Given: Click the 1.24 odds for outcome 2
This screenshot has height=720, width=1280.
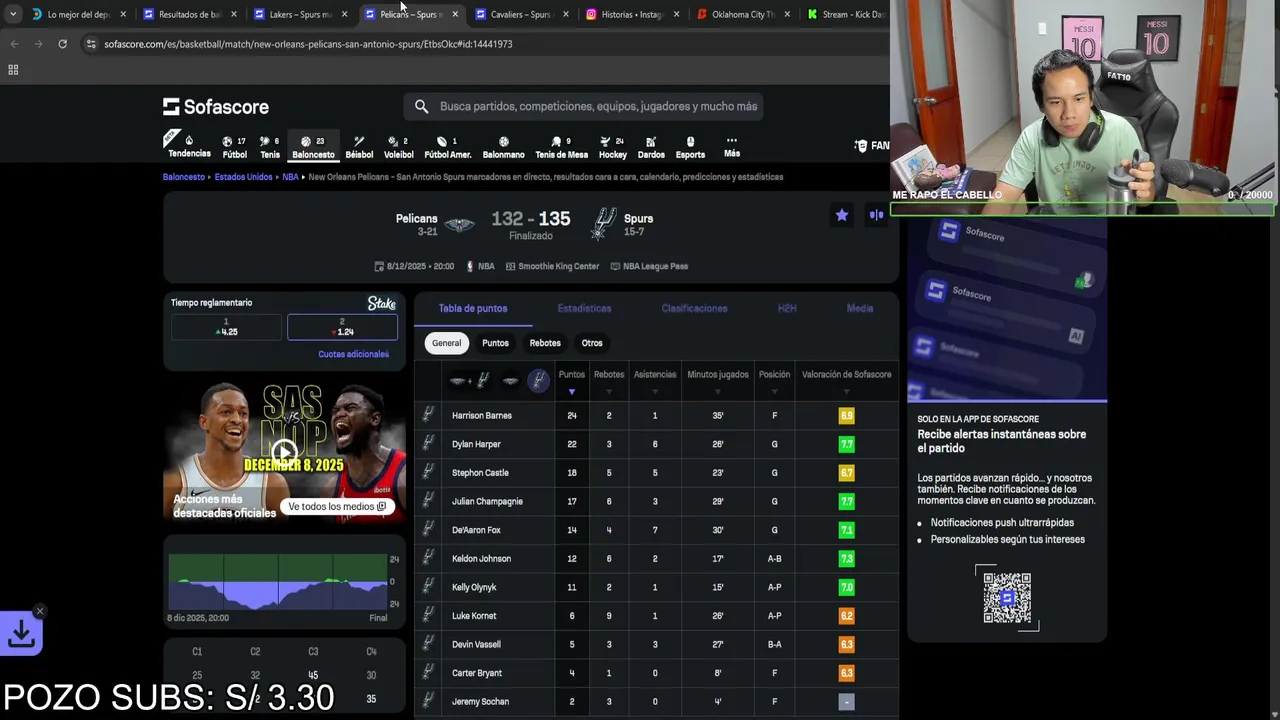Looking at the screenshot, I should (342, 327).
